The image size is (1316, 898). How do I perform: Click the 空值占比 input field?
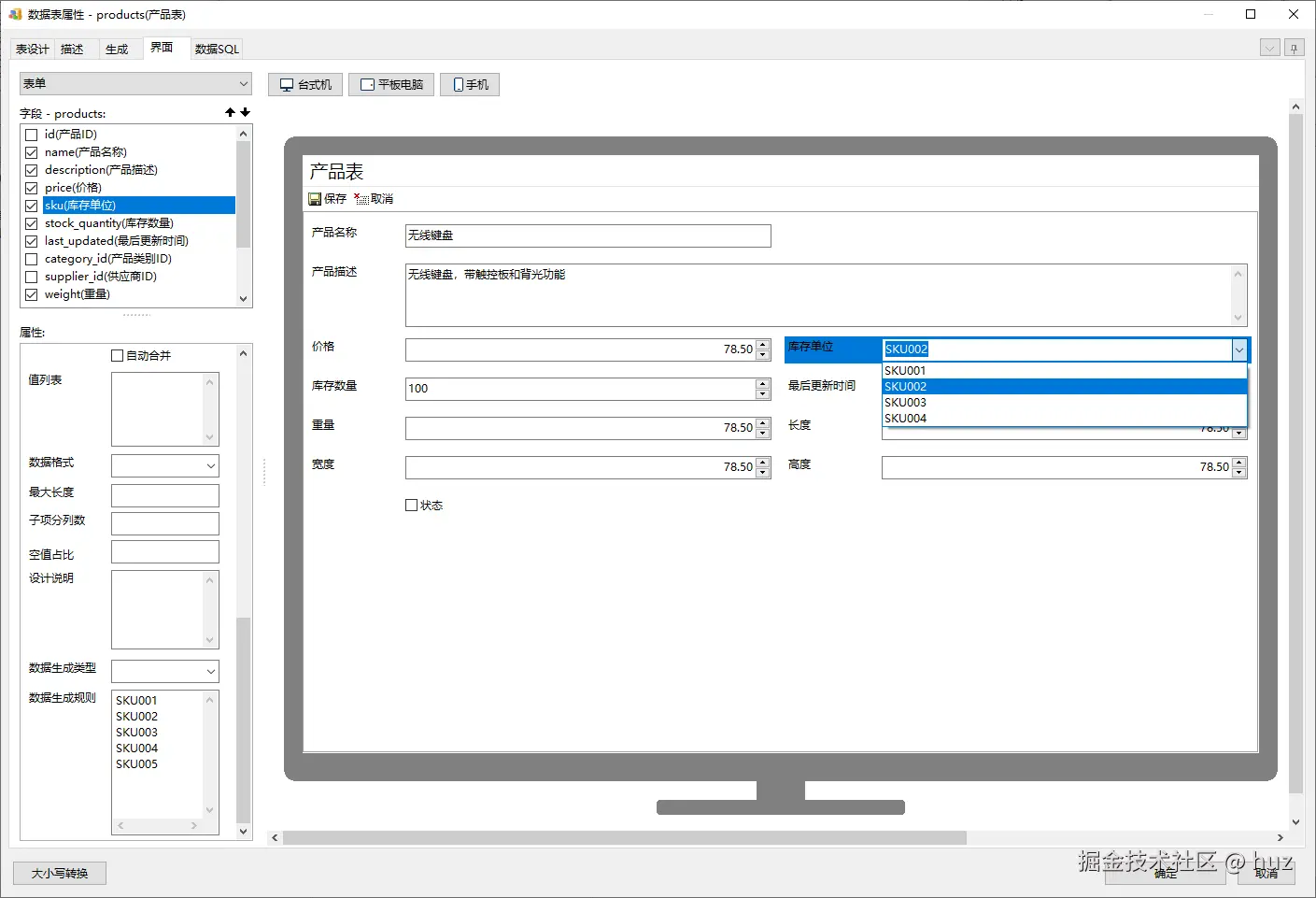(x=165, y=551)
